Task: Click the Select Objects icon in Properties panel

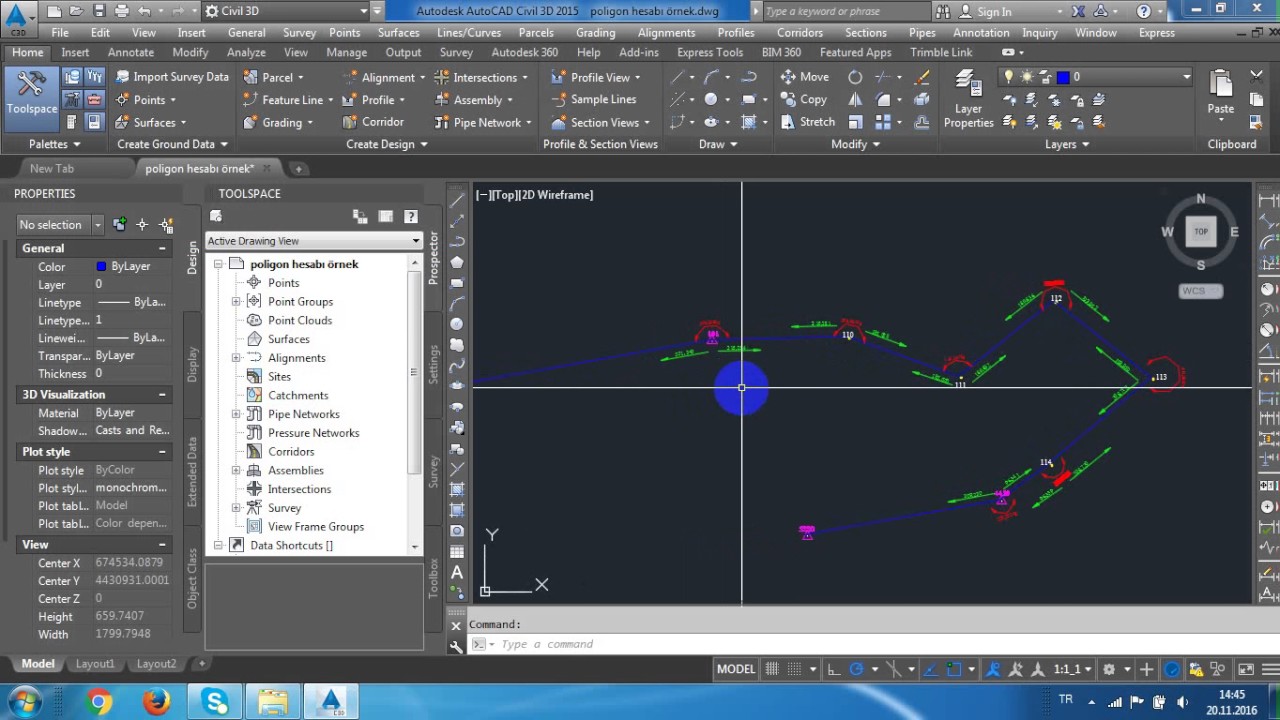Action: 142,225
